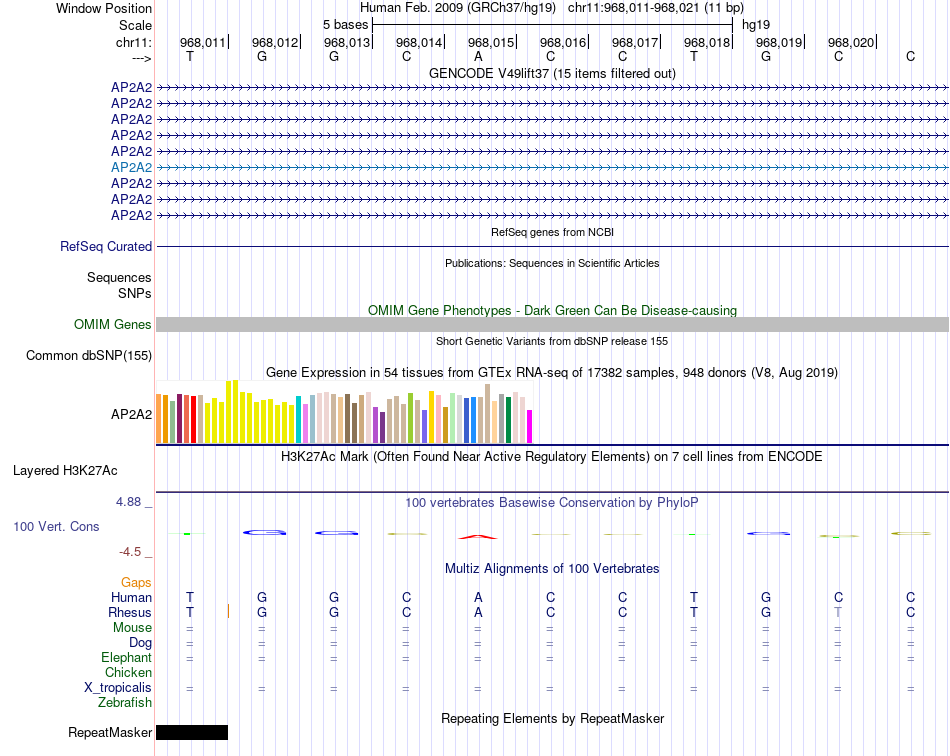Click base A in the reference sequence row
Screen dimensions: 950x756
[x=478, y=56]
